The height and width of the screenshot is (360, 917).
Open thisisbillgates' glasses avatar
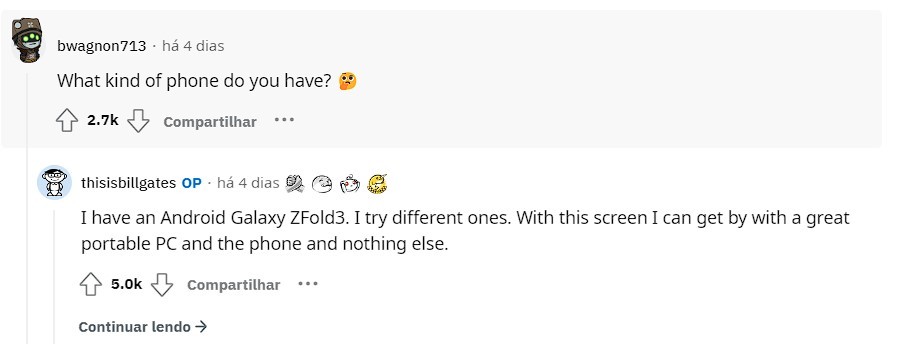[54, 182]
